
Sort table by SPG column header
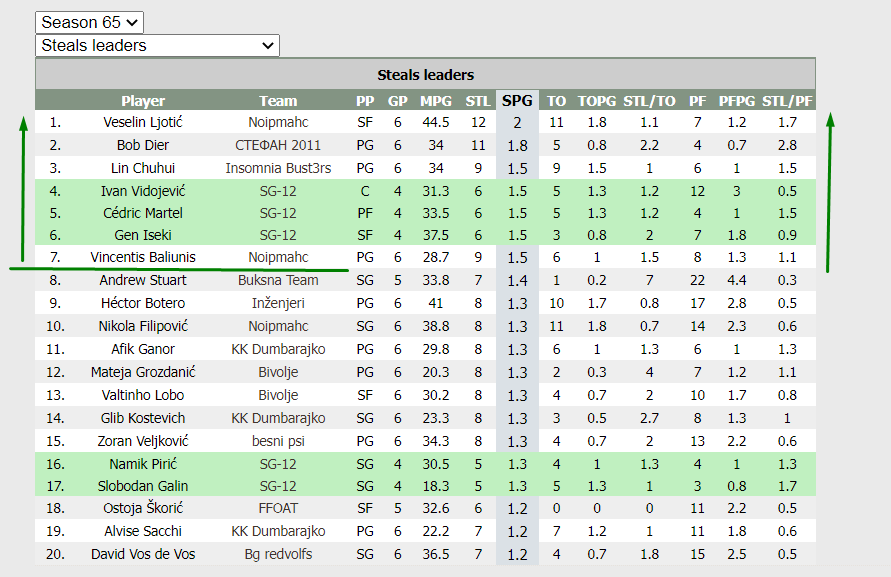pos(517,101)
